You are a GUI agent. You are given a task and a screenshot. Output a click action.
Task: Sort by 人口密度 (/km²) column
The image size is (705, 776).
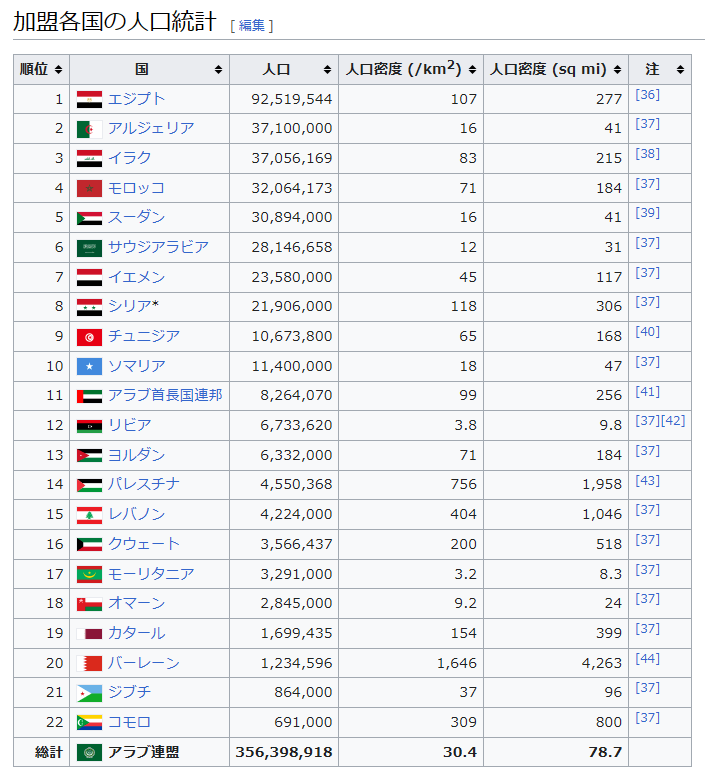(410, 70)
